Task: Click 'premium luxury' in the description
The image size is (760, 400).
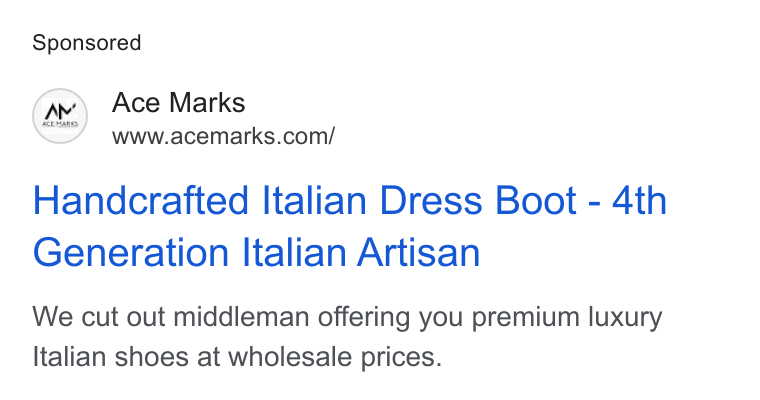Action: (x=567, y=318)
